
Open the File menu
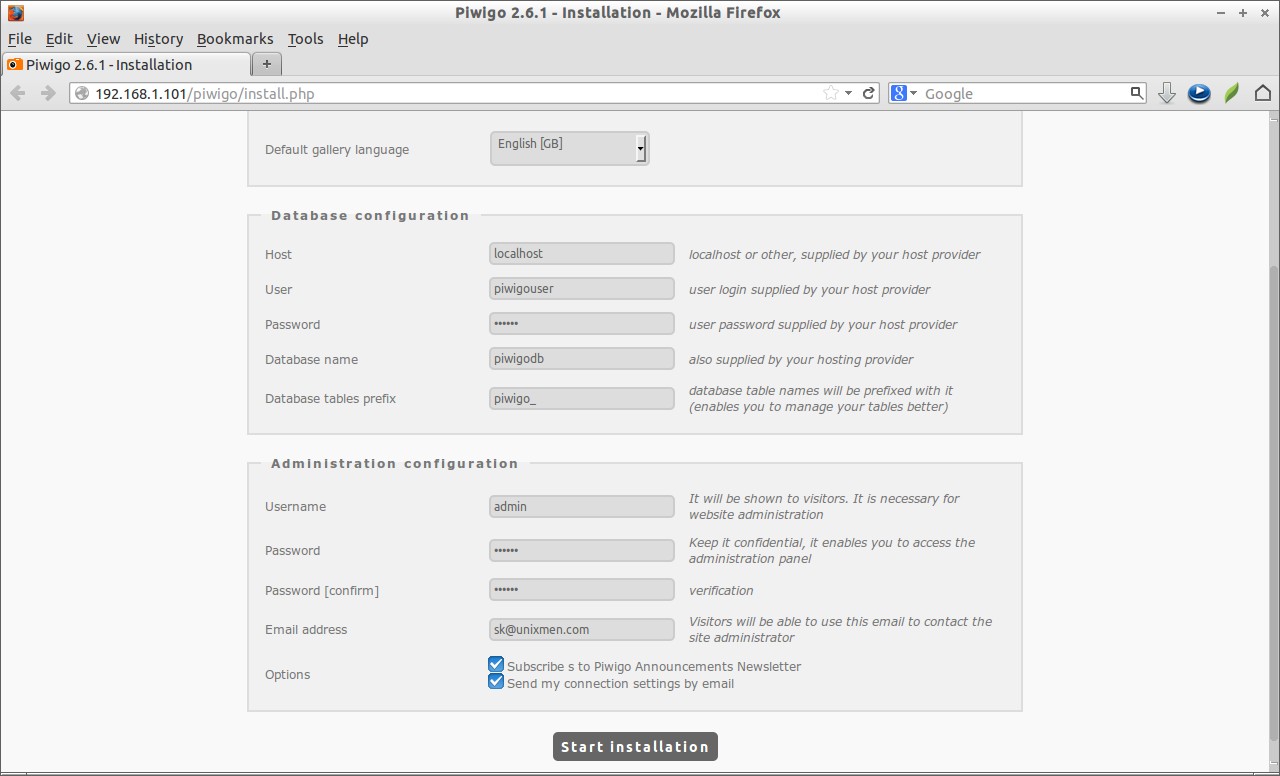[x=20, y=39]
